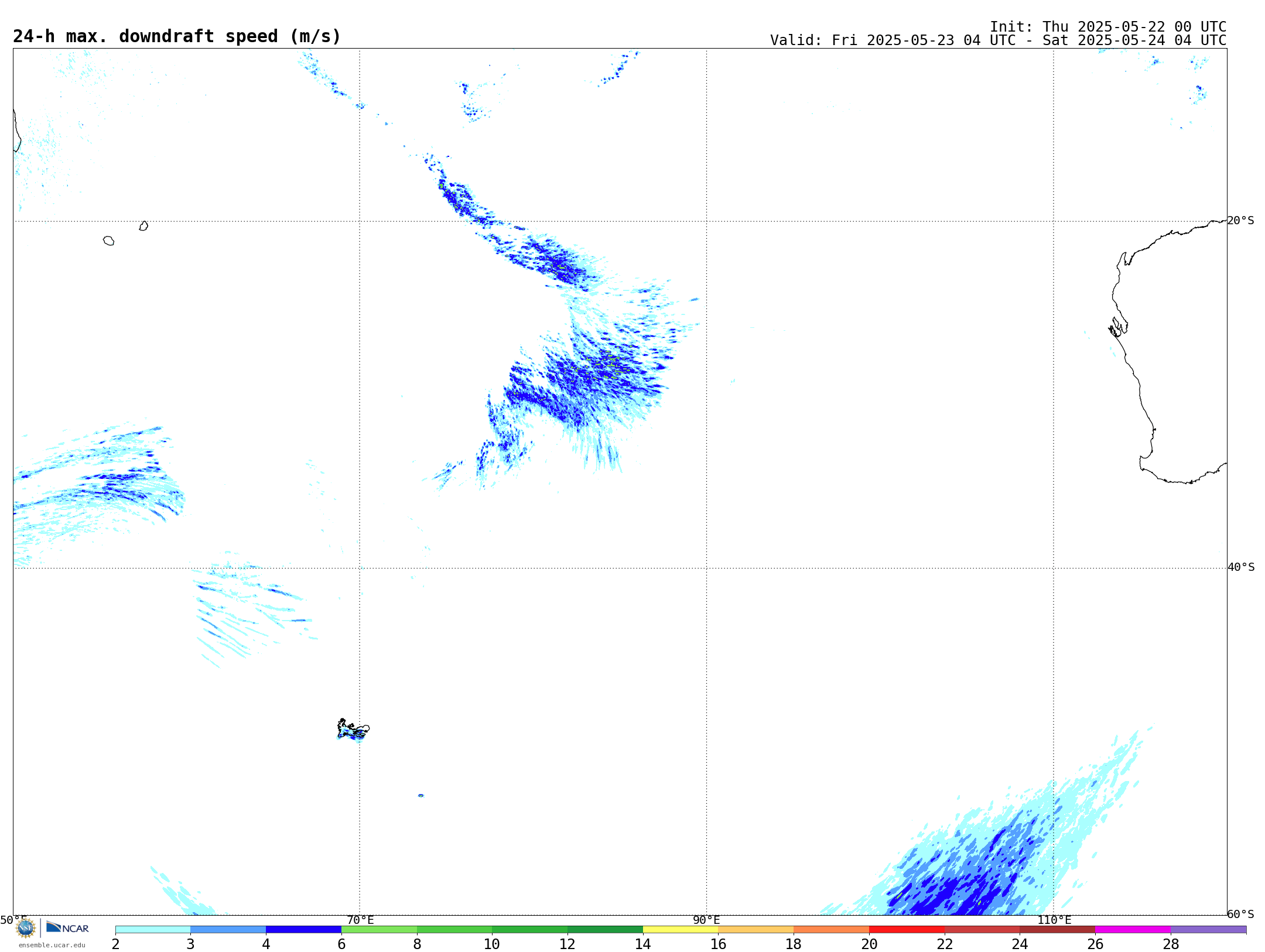Click the Shark Bay inlet on Australia's coast
This screenshot has width=1265, height=952.
click(x=1118, y=327)
